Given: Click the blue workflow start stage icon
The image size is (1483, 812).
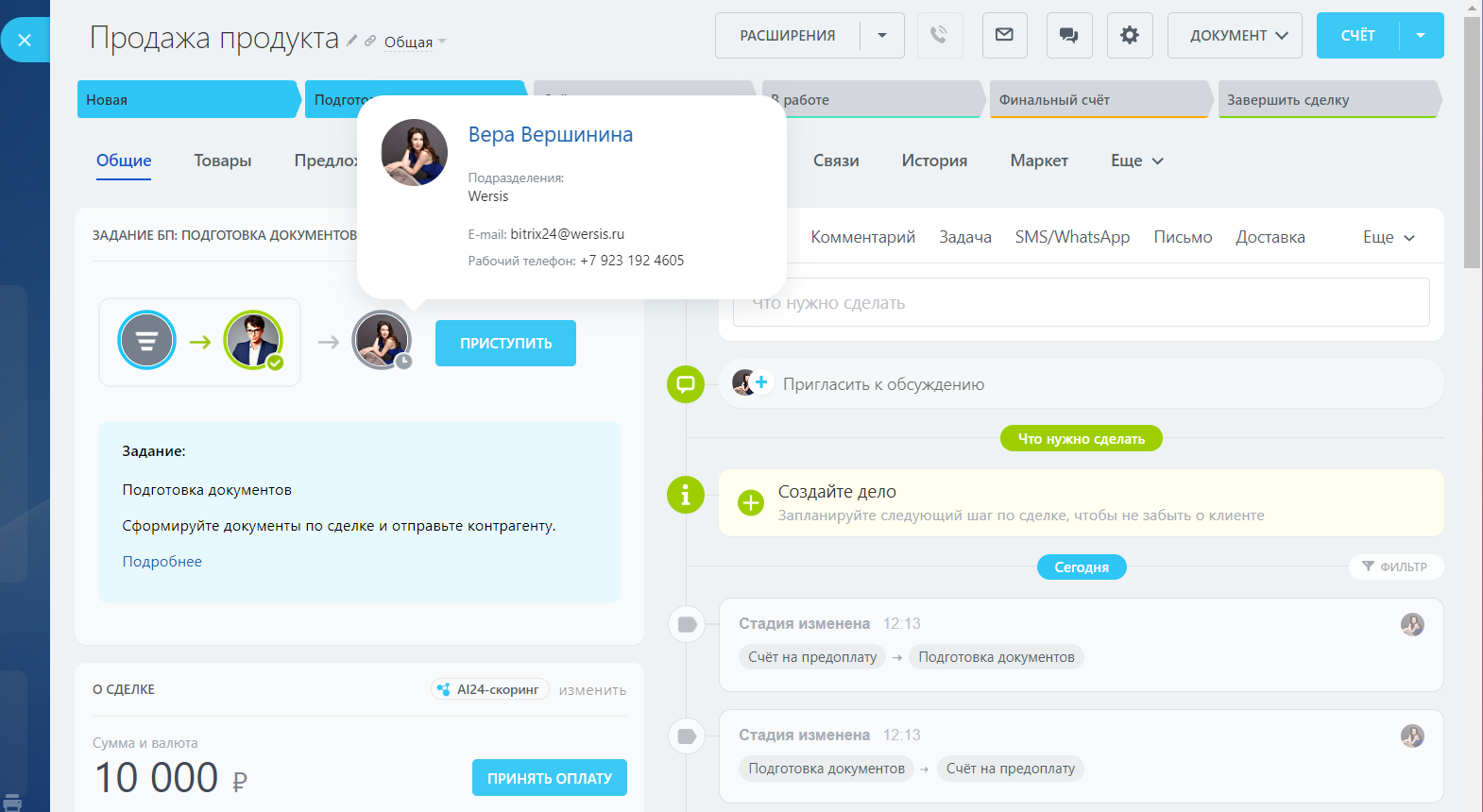Looking at the screenshot, I should tap(146, 340).
